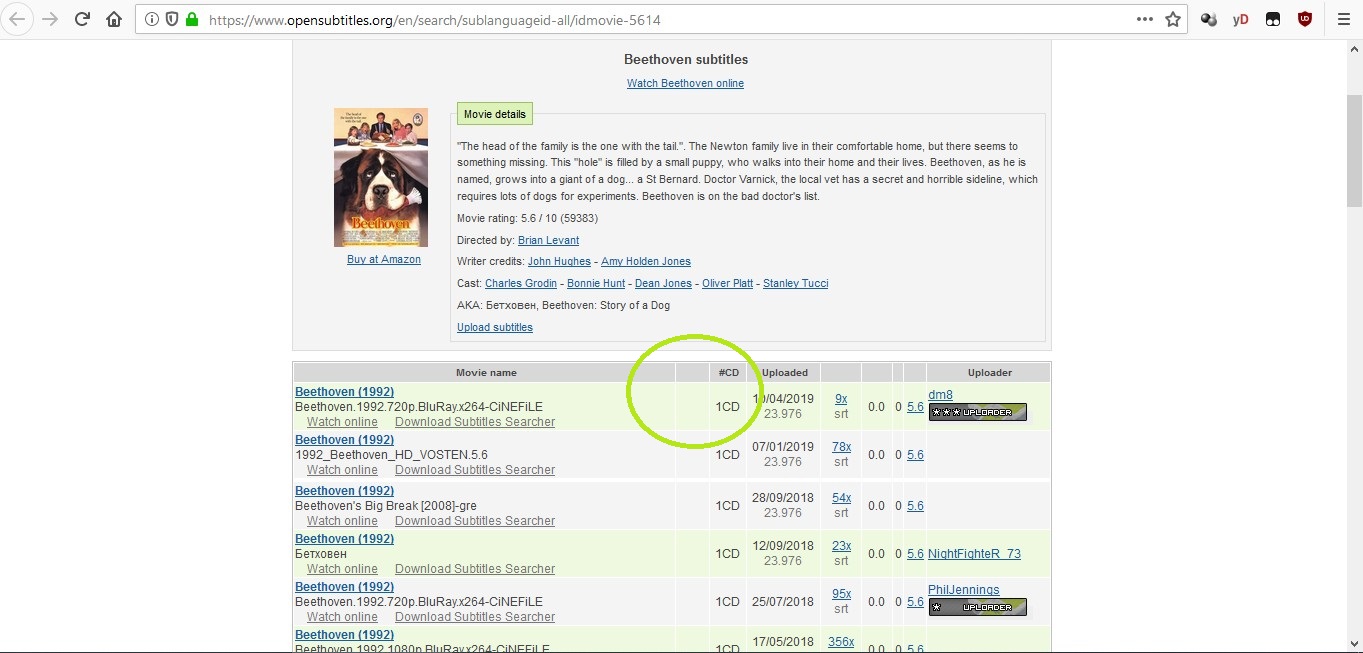Select the Movie details tab

click(x=495, y=114)
